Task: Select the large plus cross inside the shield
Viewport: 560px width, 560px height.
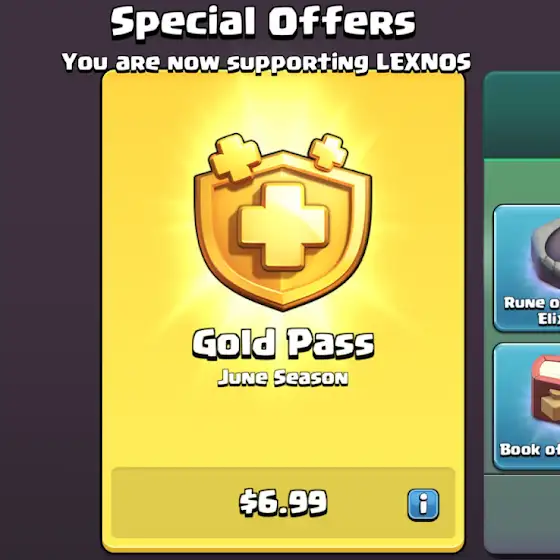Action: click(284, 227)
